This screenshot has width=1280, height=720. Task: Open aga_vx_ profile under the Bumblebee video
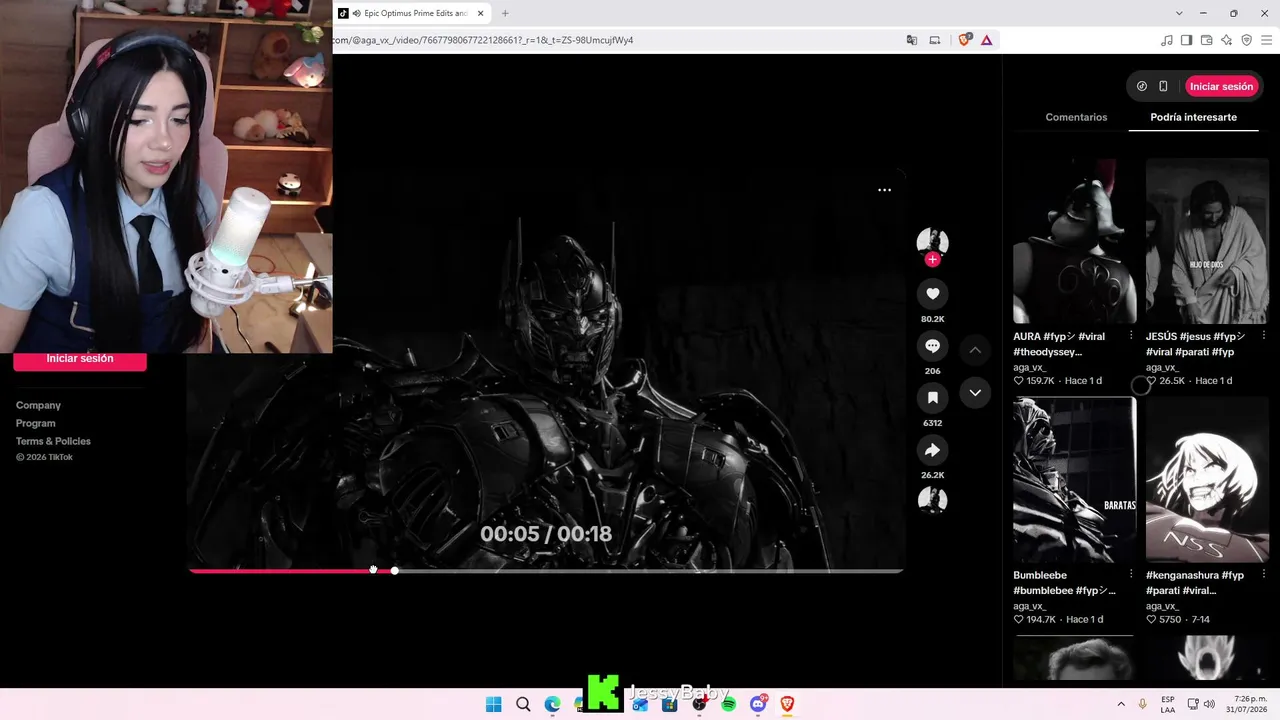pos(1029,606)
